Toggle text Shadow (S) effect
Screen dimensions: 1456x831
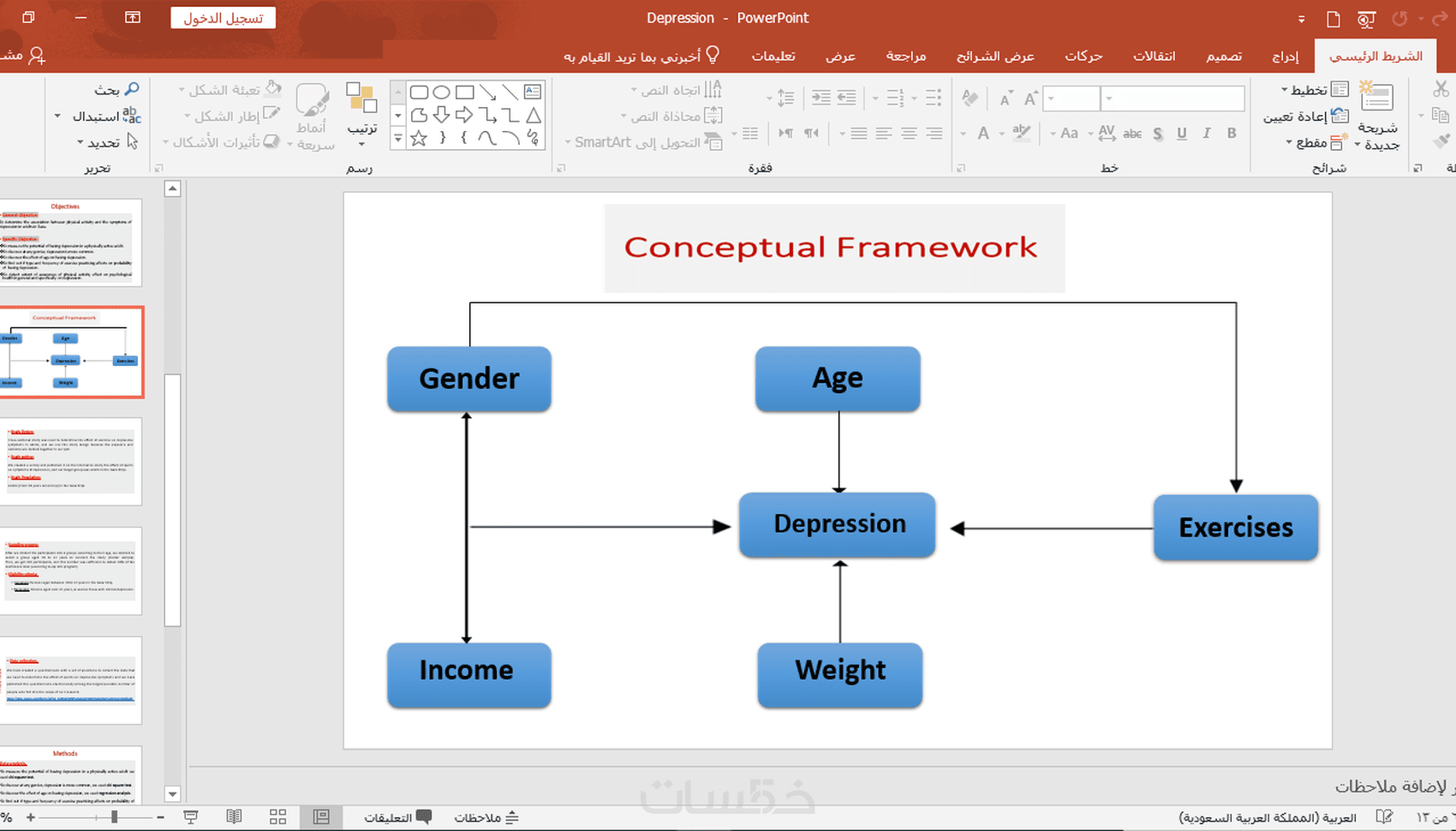click(x=1158, y=134)
